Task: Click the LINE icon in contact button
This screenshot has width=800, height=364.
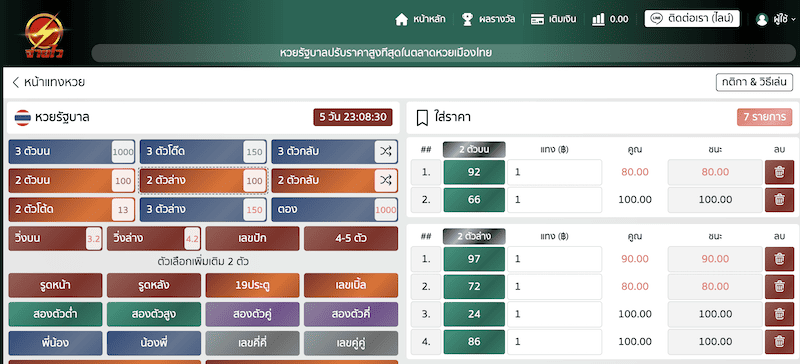Action: [657, 19]
